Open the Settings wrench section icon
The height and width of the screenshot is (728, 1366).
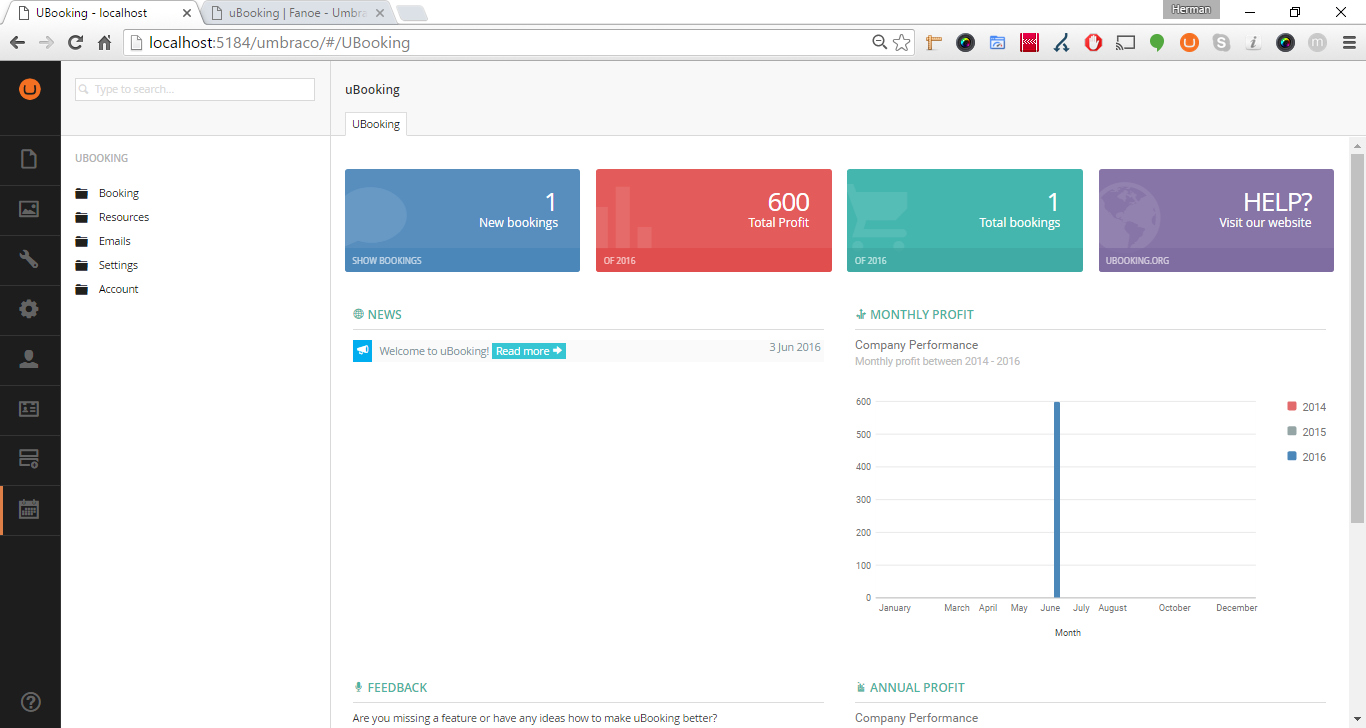pos(29,259)
